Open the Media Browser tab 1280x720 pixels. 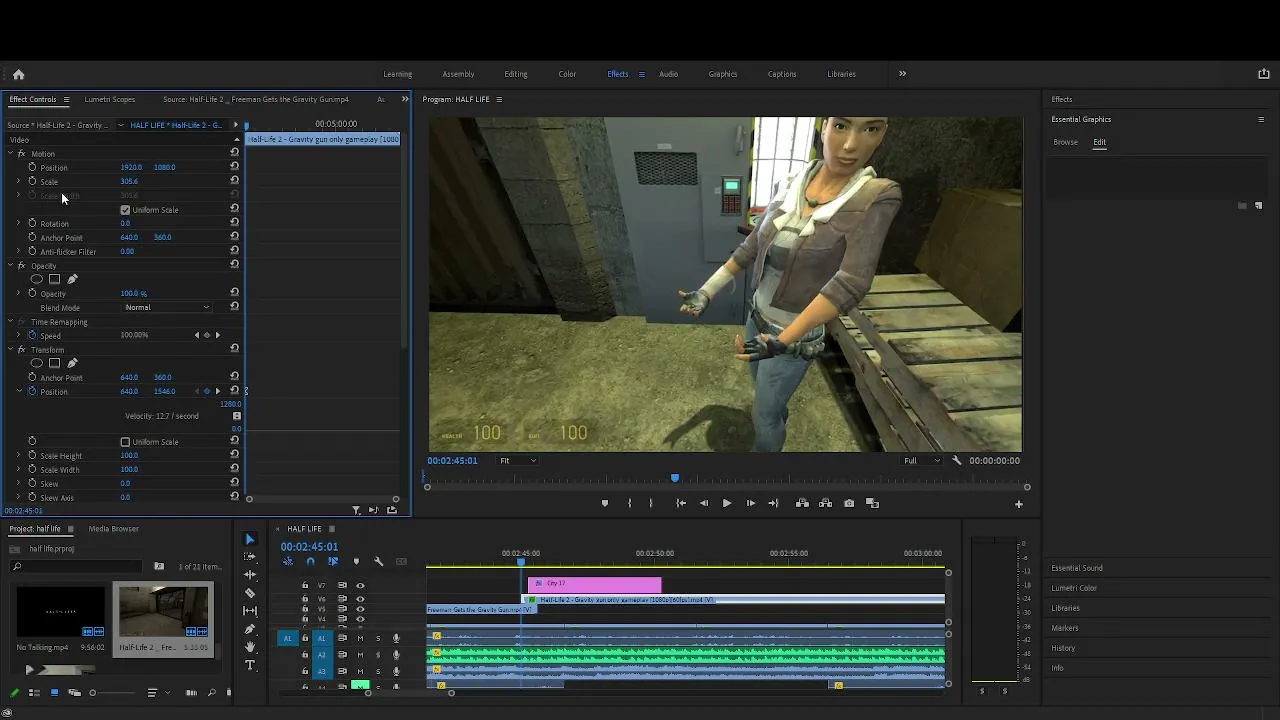(x=114, y=529)
